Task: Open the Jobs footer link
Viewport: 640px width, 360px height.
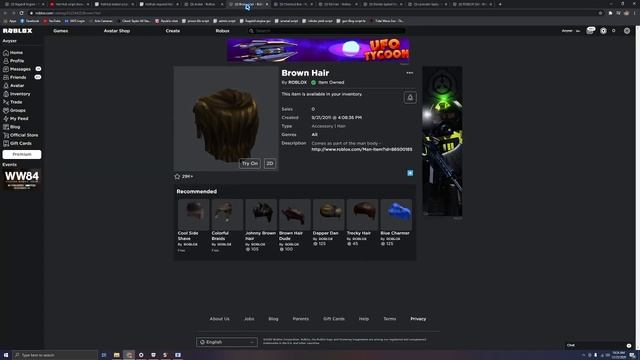Action: coord(249,319)
